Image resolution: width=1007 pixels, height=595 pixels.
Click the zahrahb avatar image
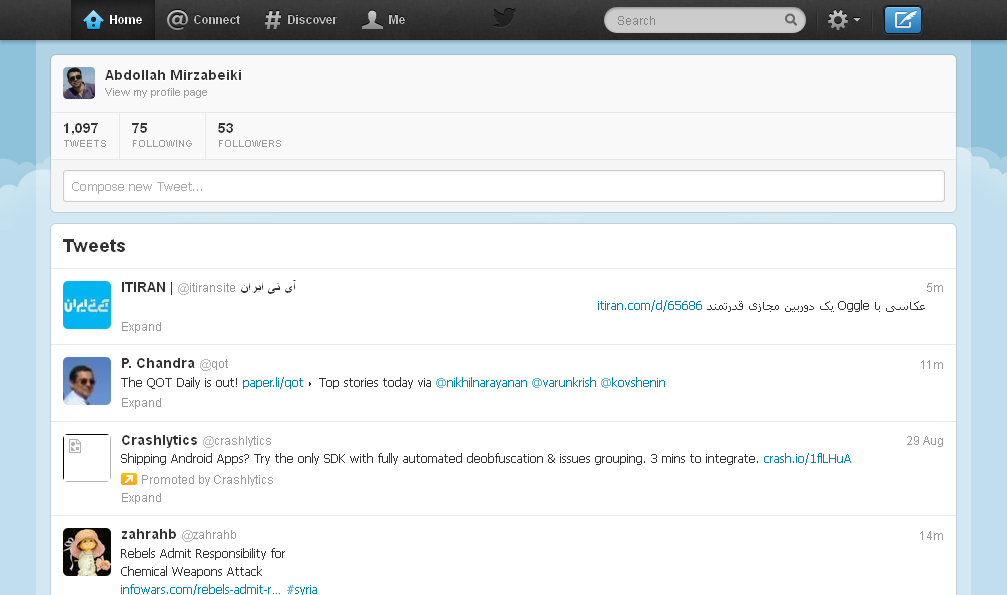coord(87,552)
